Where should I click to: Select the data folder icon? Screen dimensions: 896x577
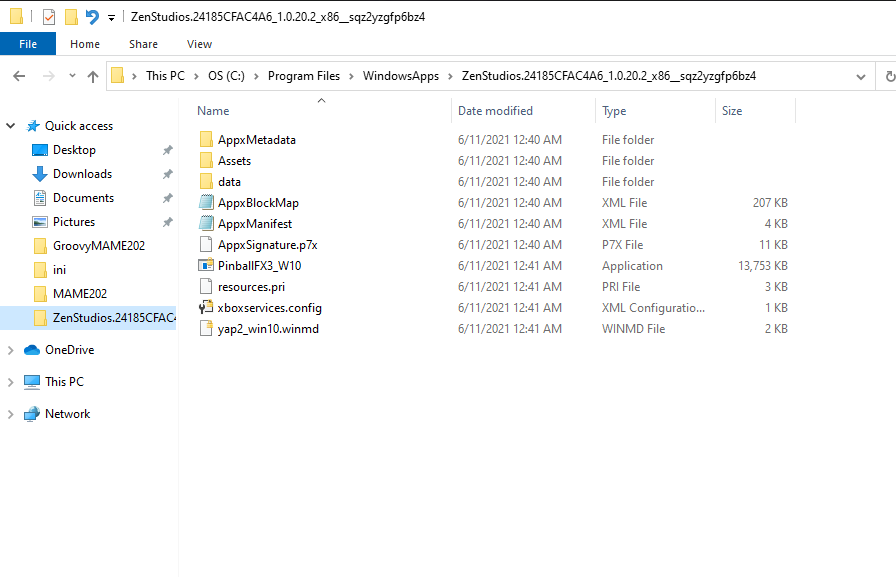click(x=206, y=182)
